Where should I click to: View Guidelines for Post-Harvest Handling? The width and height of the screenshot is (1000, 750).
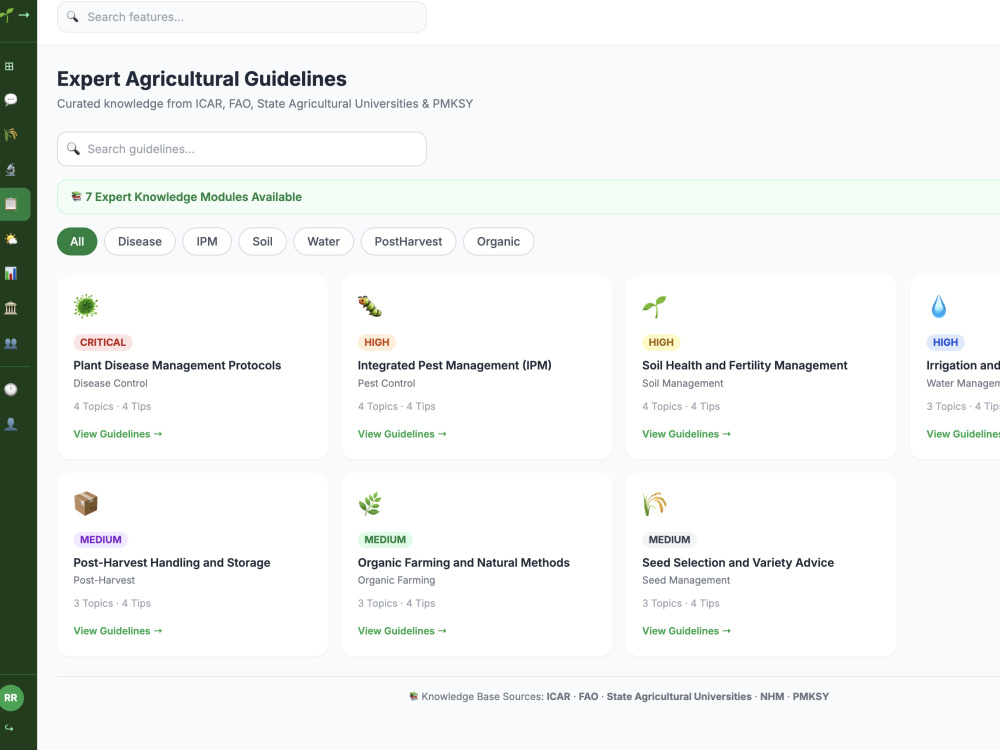(x=118, y=631)
